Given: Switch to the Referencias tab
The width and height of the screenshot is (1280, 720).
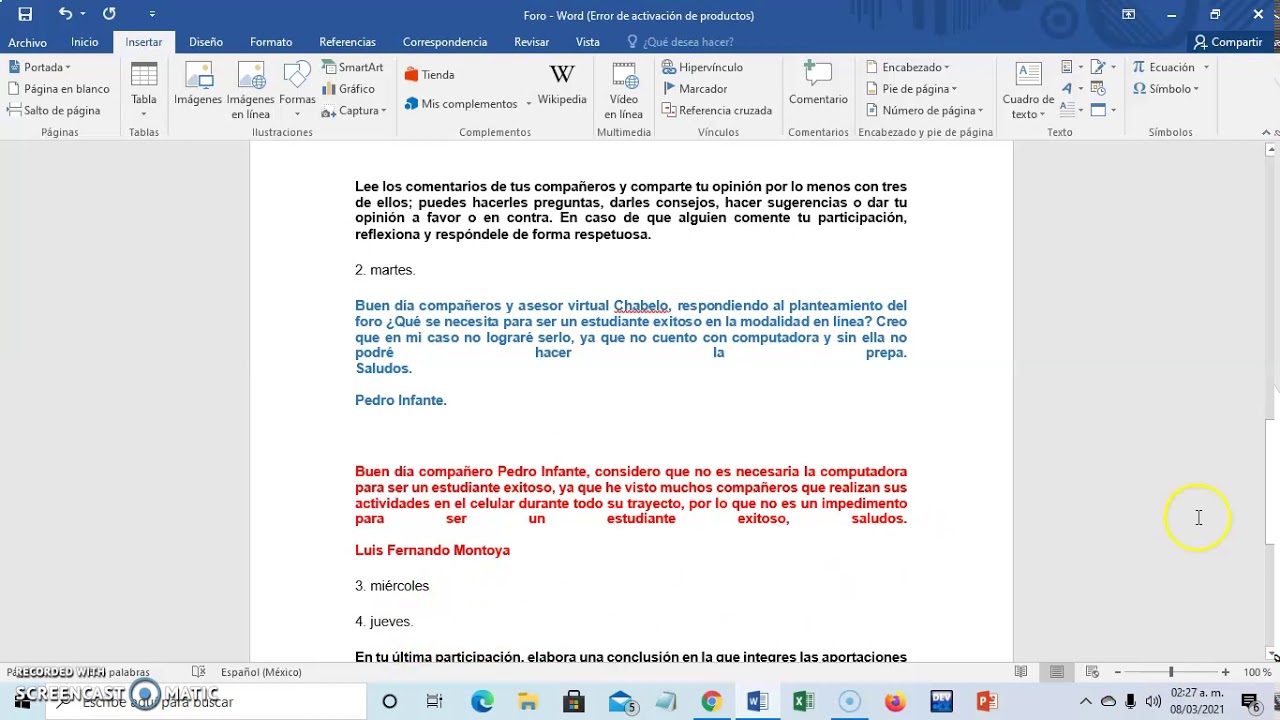Looking at the screenshot, I should click(x=347, y=42).
